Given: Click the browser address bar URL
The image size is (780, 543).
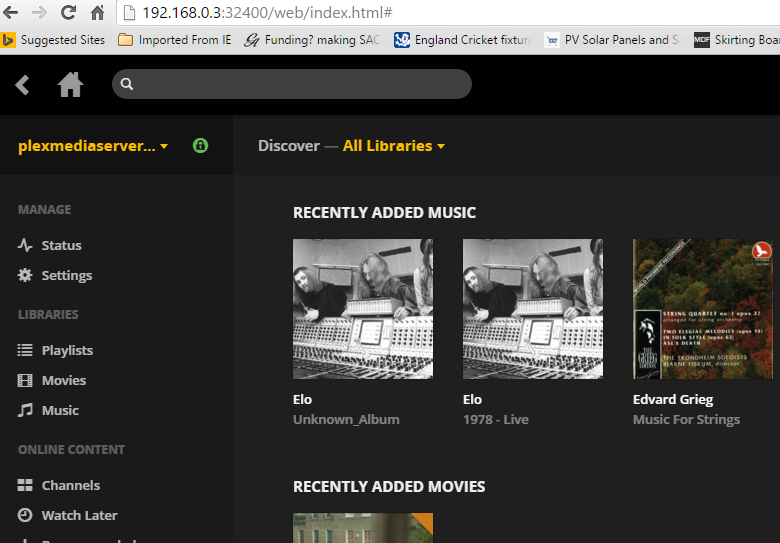Looking at the screenshot, I should pyautogui.click(x=268, y=12).
